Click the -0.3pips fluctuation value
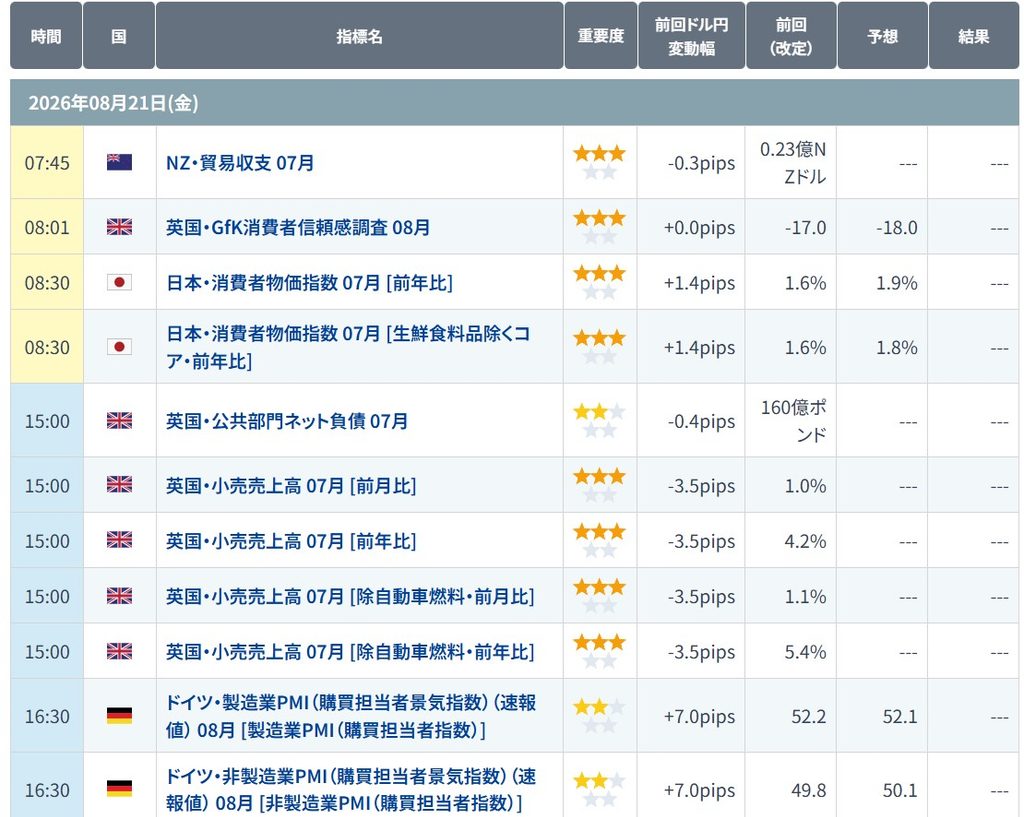This screenshot has width=1024, height=817. 701,163
